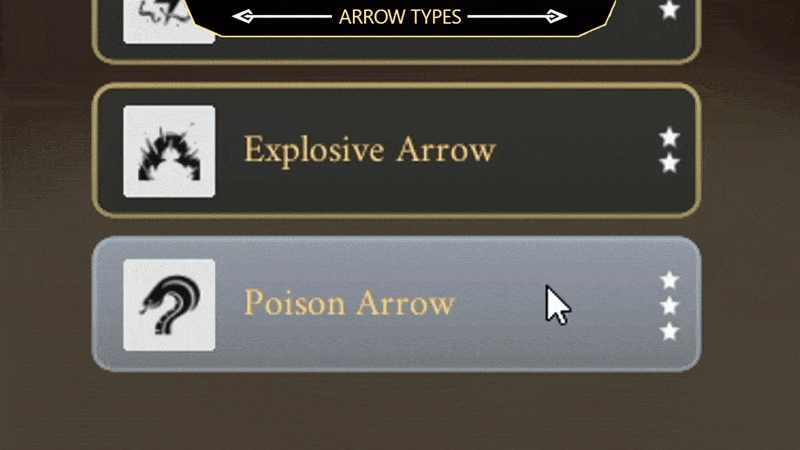Click the bottom star on Explosive Arrow
Screen dimensions: 800x450
669,163
